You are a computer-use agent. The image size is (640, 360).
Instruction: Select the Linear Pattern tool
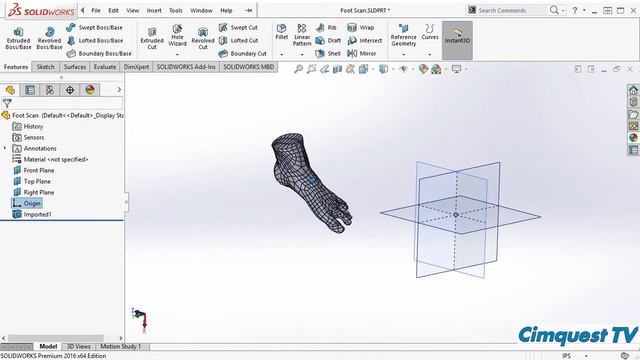302,35
